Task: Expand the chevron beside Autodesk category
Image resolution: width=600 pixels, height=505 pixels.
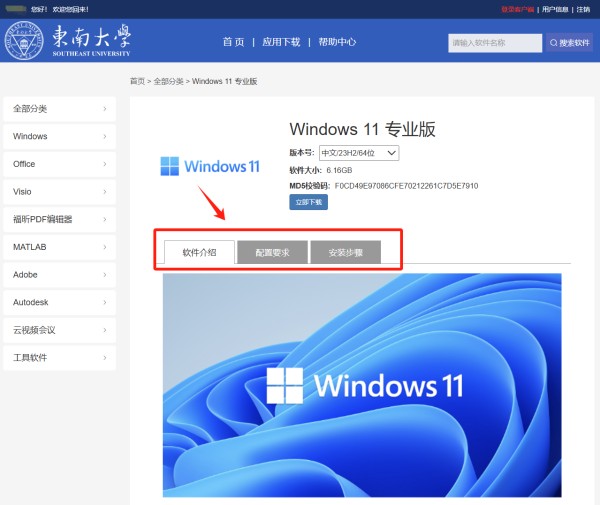Action: 105,302
